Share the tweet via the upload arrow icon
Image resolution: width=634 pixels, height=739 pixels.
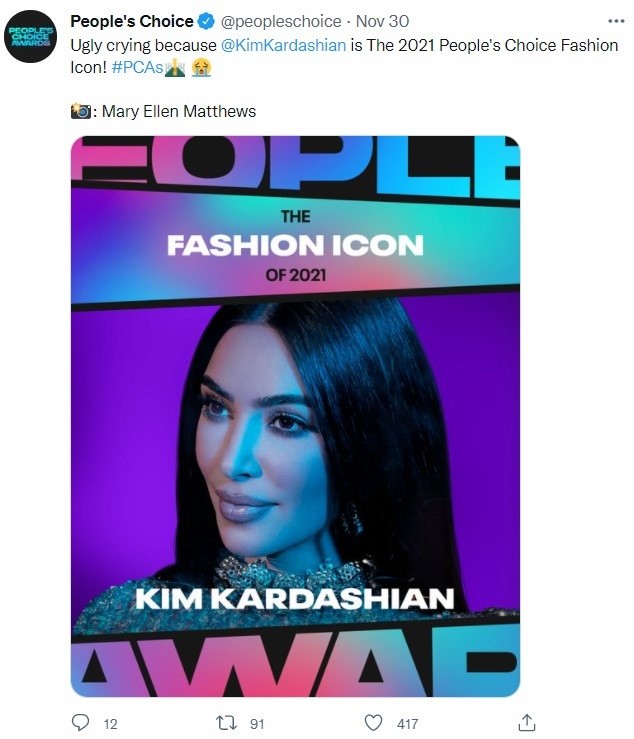[x=528, y=722]
